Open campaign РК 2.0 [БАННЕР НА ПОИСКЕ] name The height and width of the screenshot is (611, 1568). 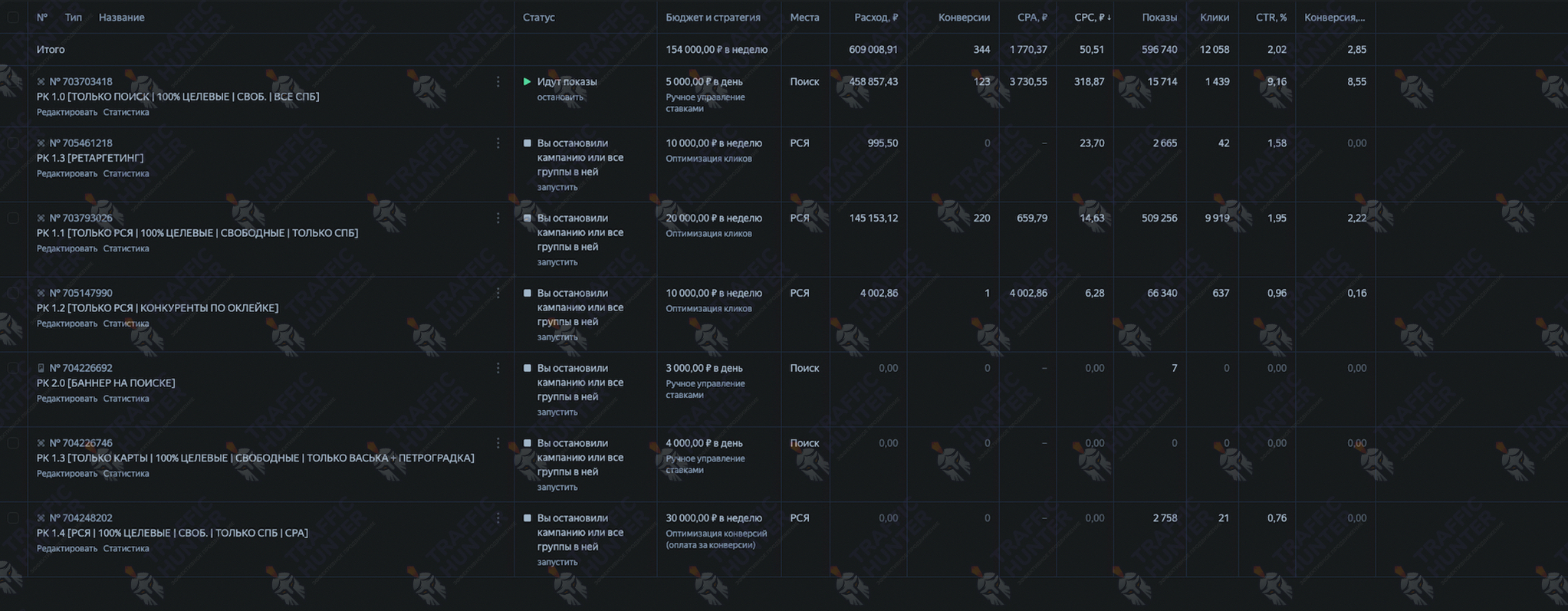[x=106, y=383]
